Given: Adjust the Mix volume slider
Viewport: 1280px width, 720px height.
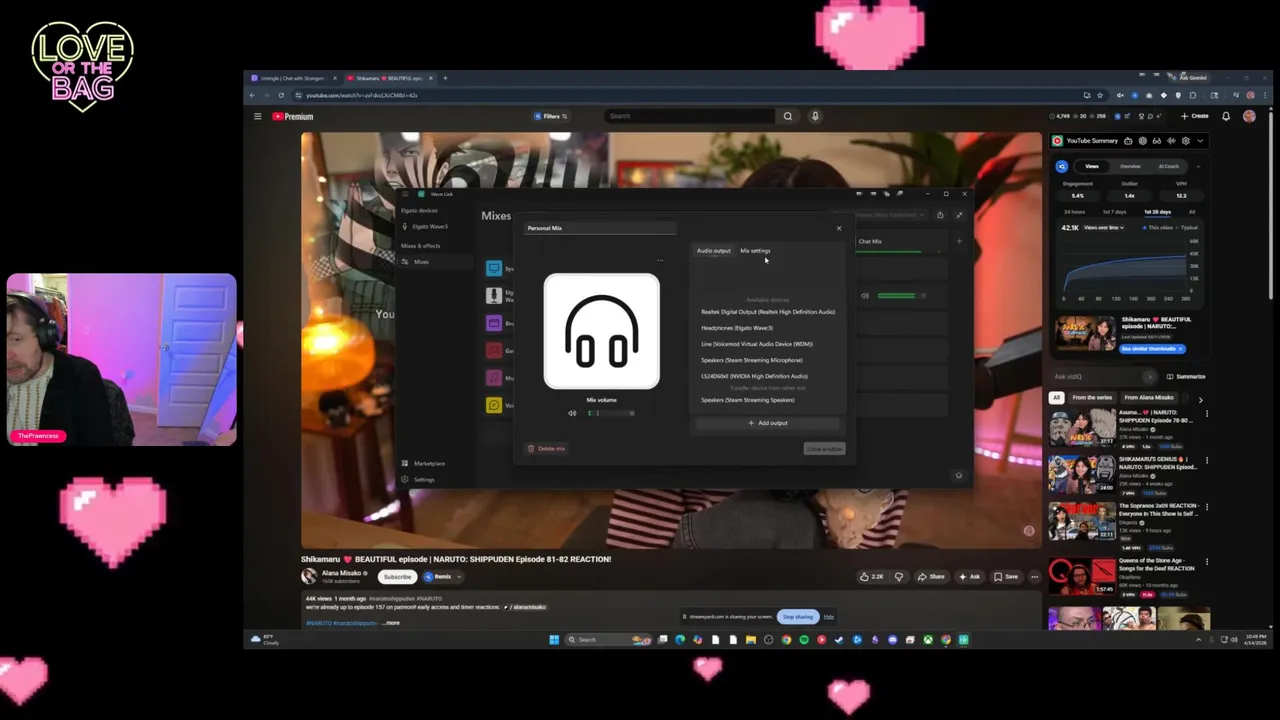Looking at the screenshot, I should [610, 413].
